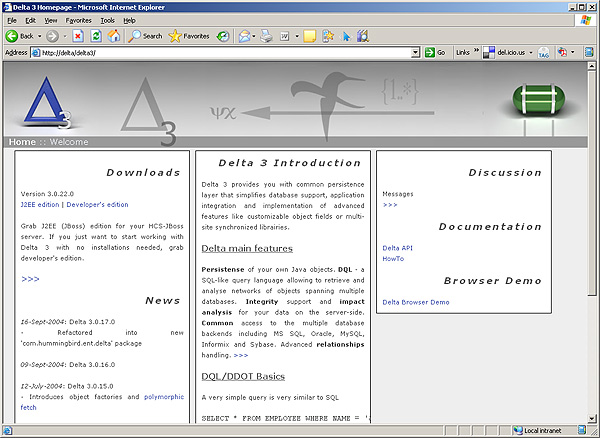This screenshot has height=438, width=600.
Task: Click the green database cylinder graphic
Action: (x=539, y=99)
